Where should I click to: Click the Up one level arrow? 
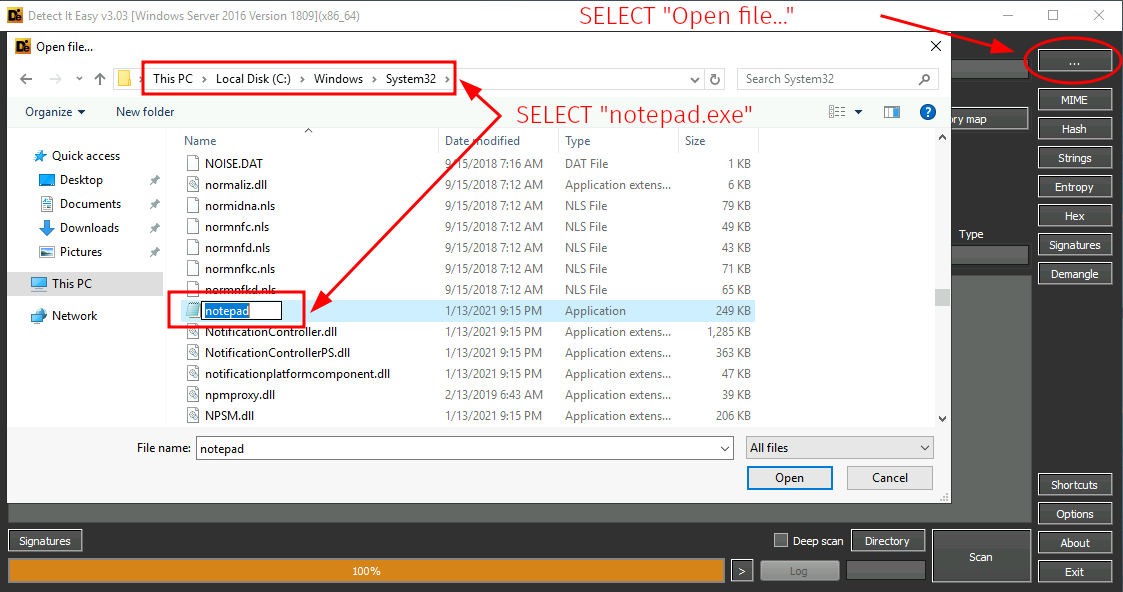tap(100, 79)
